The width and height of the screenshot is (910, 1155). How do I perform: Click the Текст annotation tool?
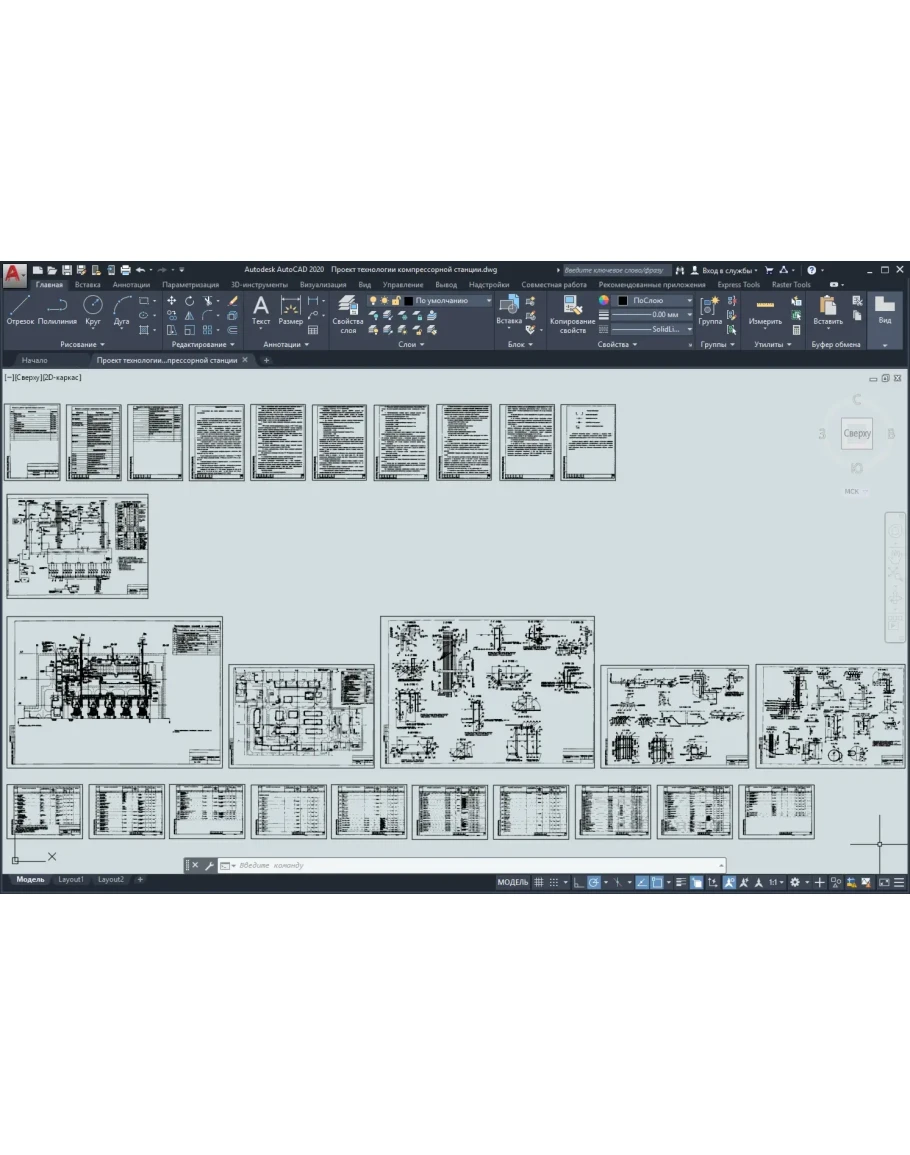261,309
